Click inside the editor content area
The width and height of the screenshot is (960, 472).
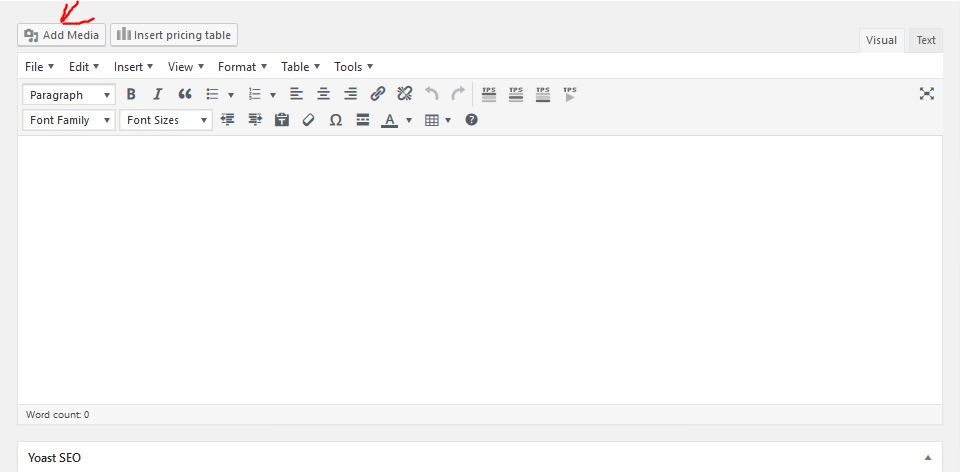click(x=479, y=269)
